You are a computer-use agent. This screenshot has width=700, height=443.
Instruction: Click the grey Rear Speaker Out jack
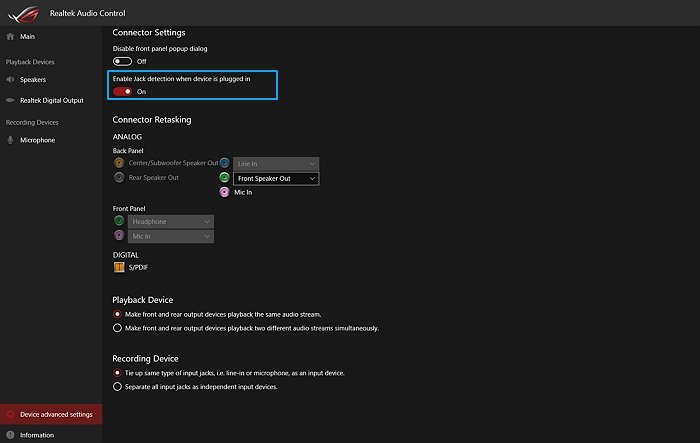tap(119, 177)
